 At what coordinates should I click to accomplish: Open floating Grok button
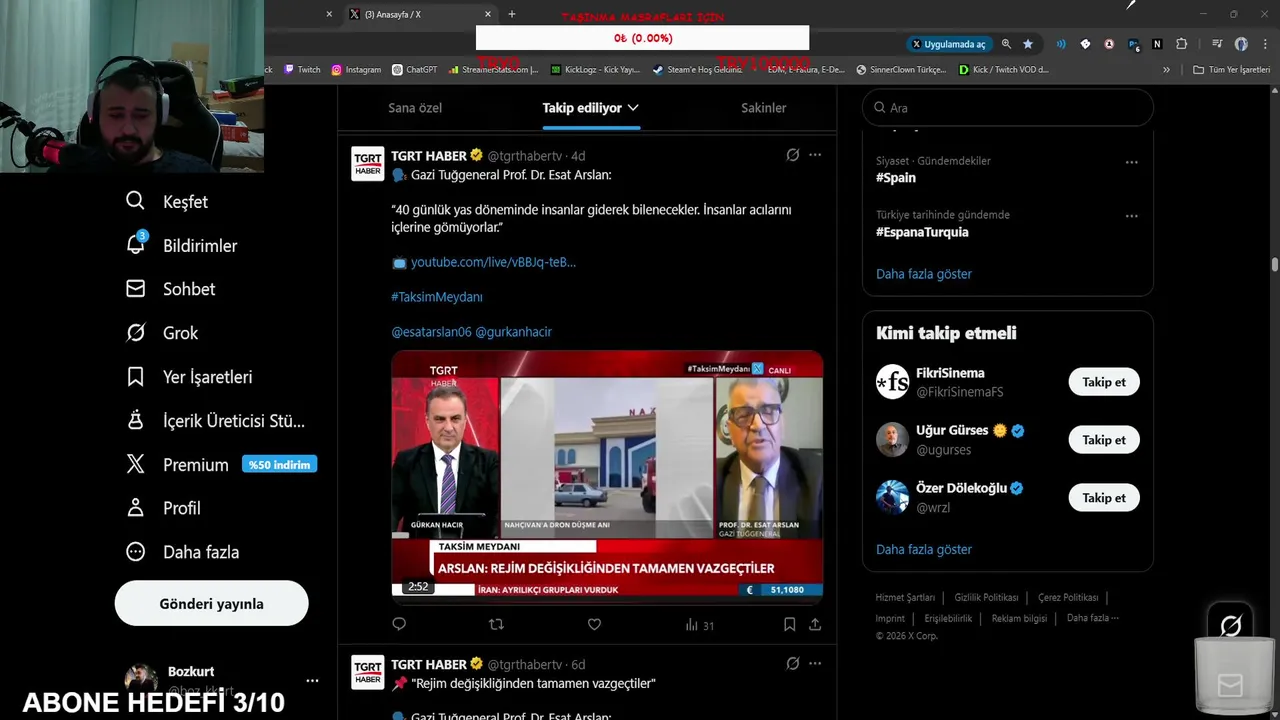pyautogui.click(x=1231, y=626)
